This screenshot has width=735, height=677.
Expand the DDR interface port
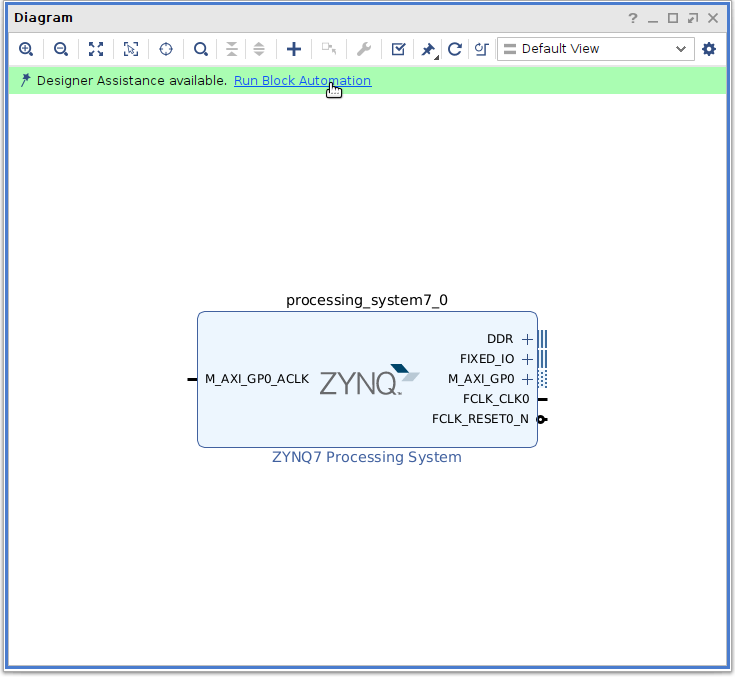pos(527,339)
